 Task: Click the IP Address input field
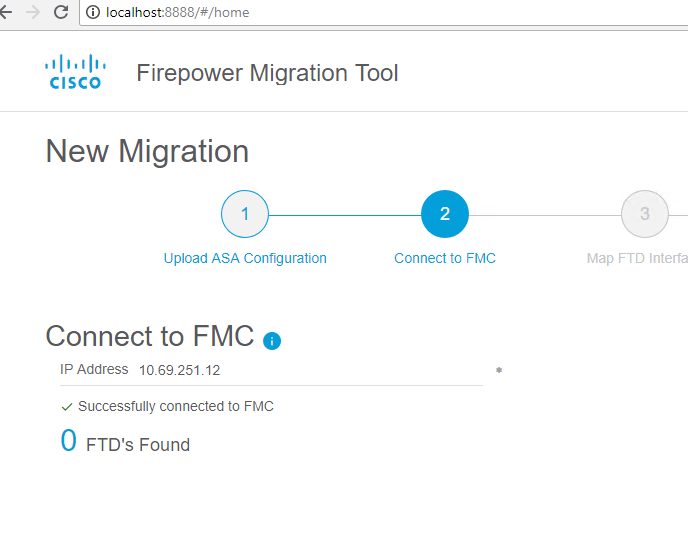pyautogui.click(x=271, y=370)
